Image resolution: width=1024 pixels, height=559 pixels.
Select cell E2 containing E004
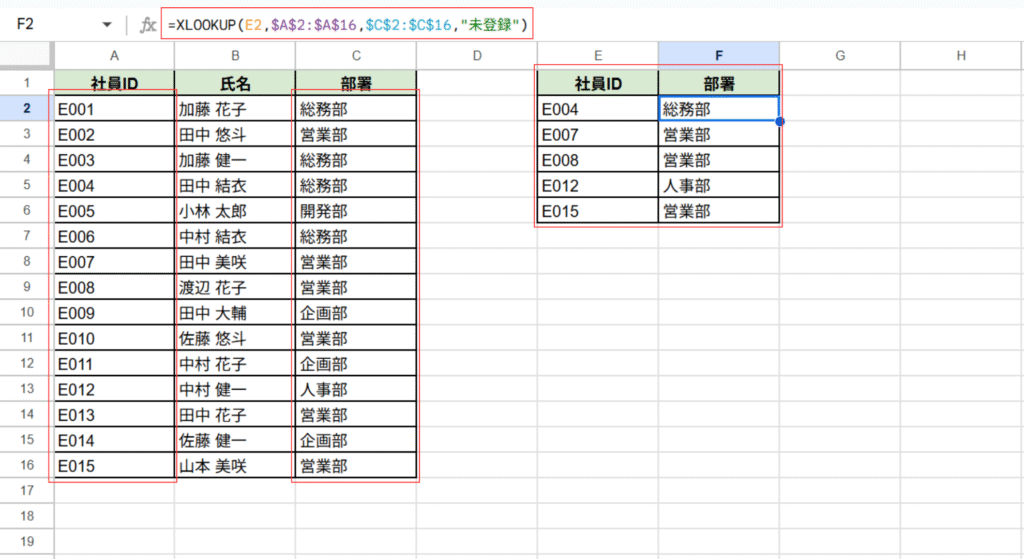pyautogui.click(x=598, y=109)
